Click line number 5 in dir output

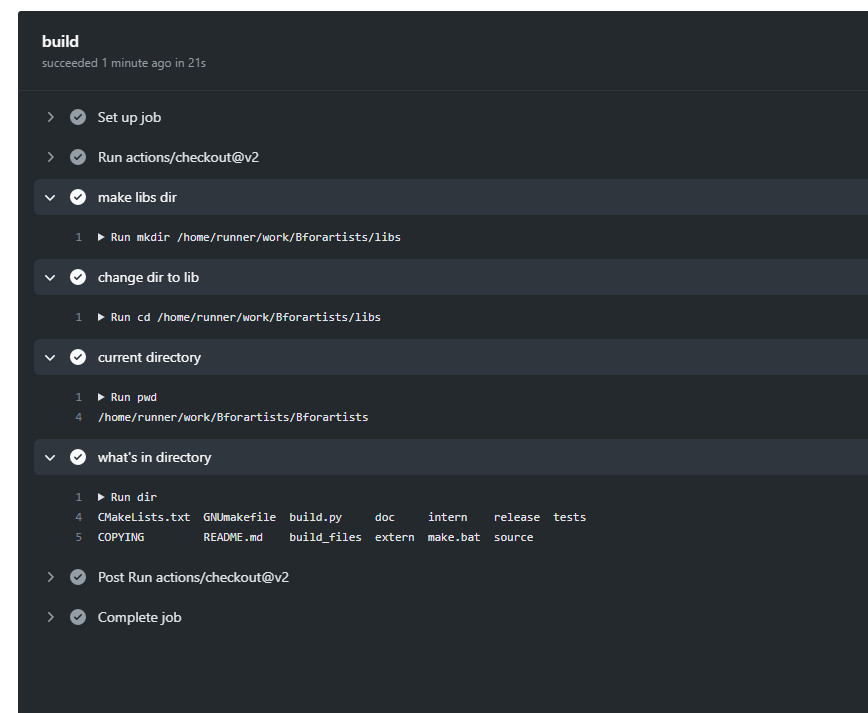[78, 537]
